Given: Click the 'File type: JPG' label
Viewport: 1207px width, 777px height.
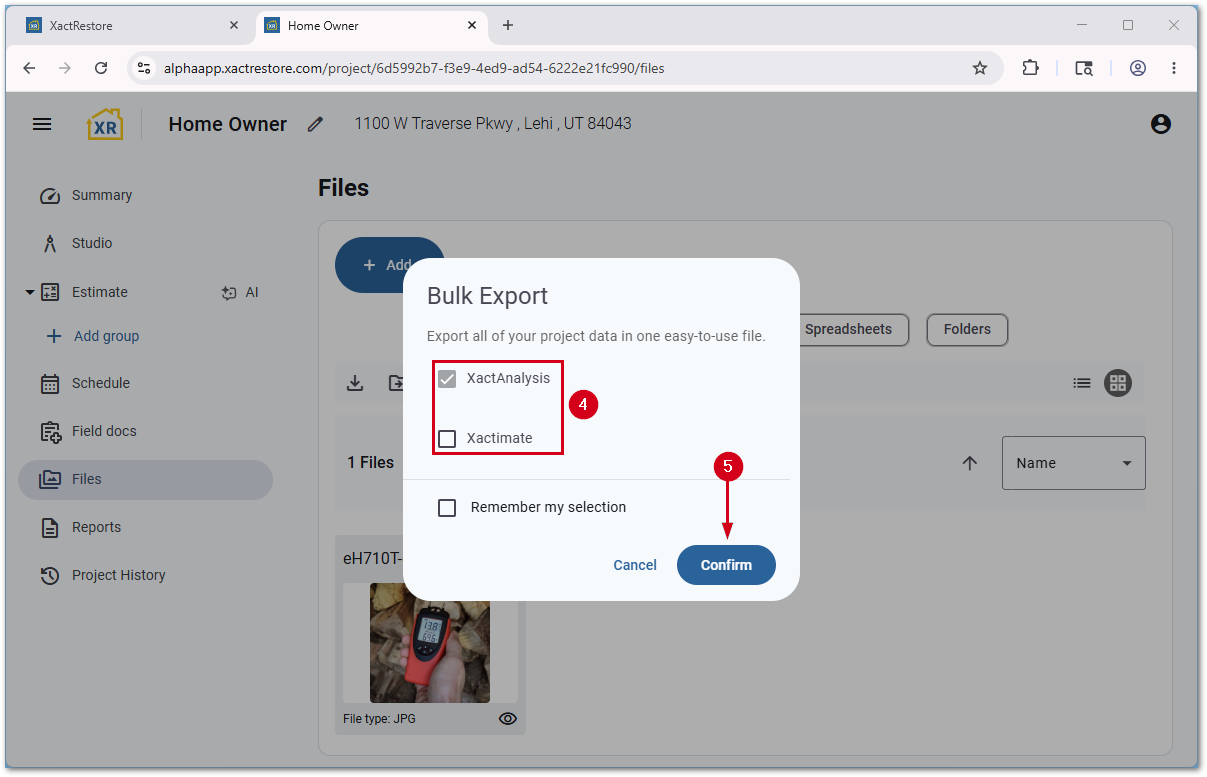Looking at the screenshot, I should 379,719.
